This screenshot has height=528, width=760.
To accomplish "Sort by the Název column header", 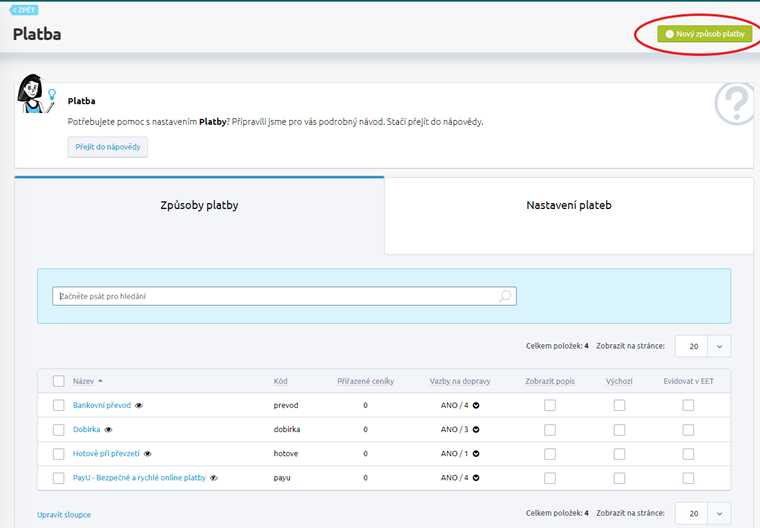I will pyautogui.click(x=83, y=381).
